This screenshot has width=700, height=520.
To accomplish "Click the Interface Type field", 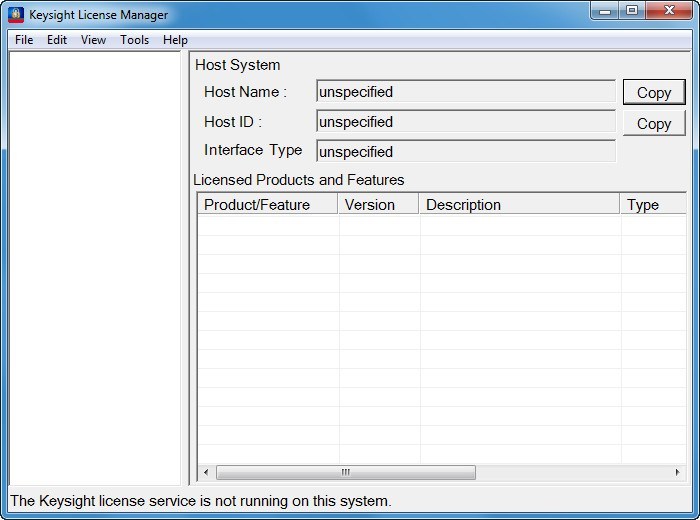I will pyautogui.click(x=466, y=152).
